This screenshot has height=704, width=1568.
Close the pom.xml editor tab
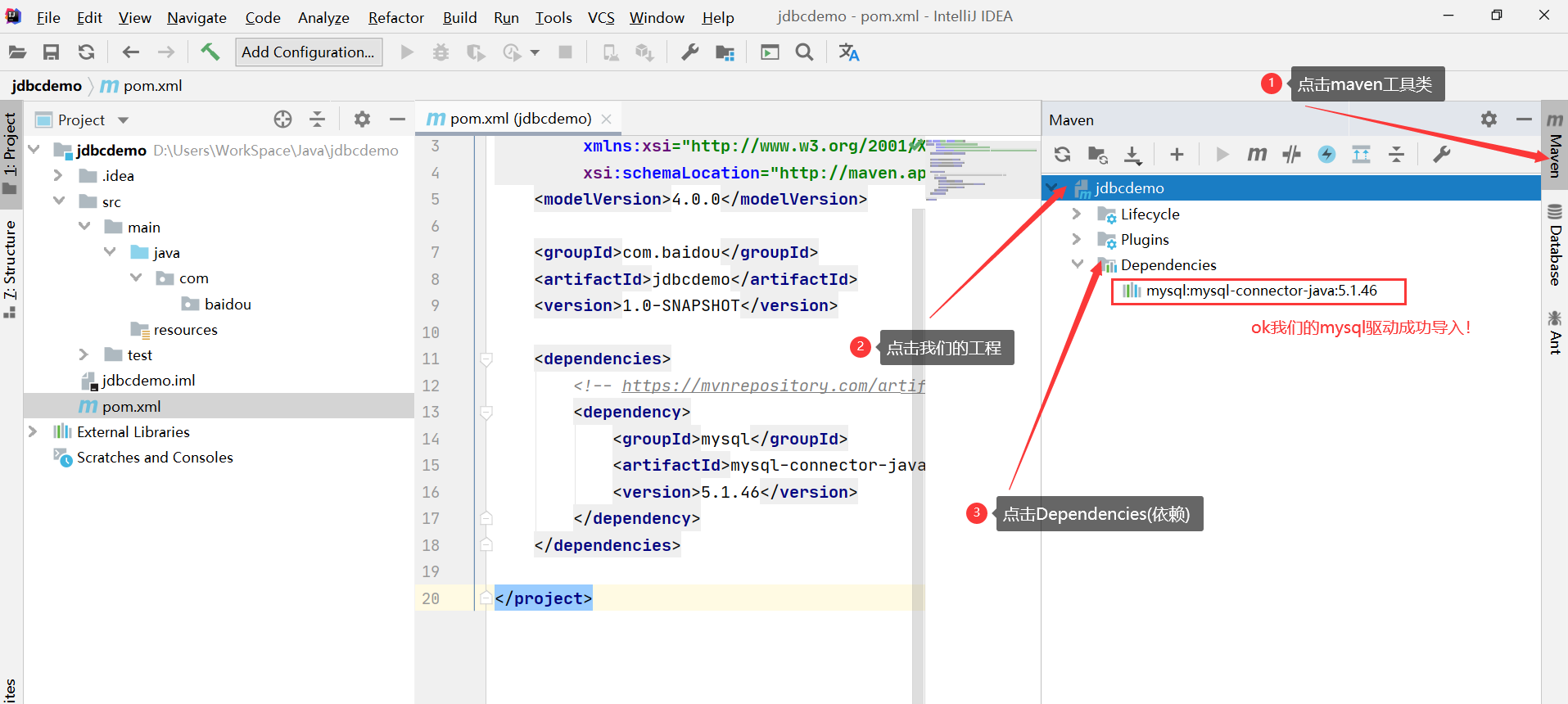tap(606, 119)
